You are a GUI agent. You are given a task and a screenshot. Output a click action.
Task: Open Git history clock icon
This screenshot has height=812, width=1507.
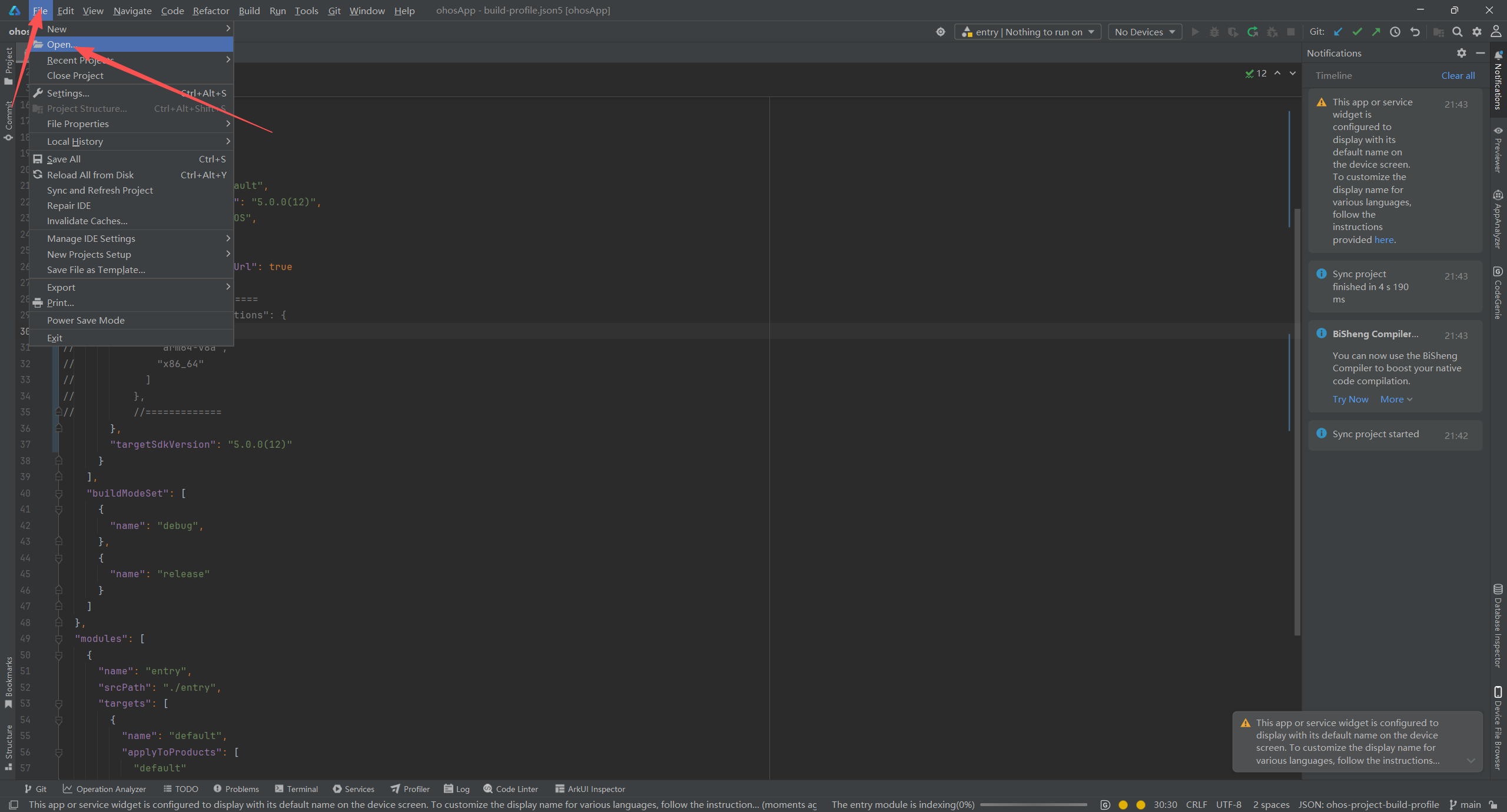1395,32
